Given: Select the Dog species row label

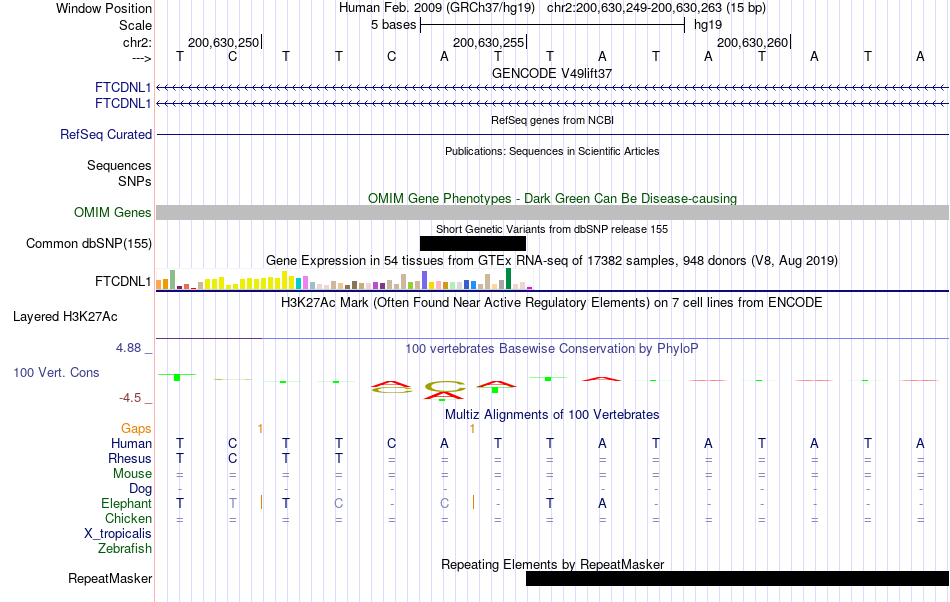Looking at the screenshot, I should point(140,488).
